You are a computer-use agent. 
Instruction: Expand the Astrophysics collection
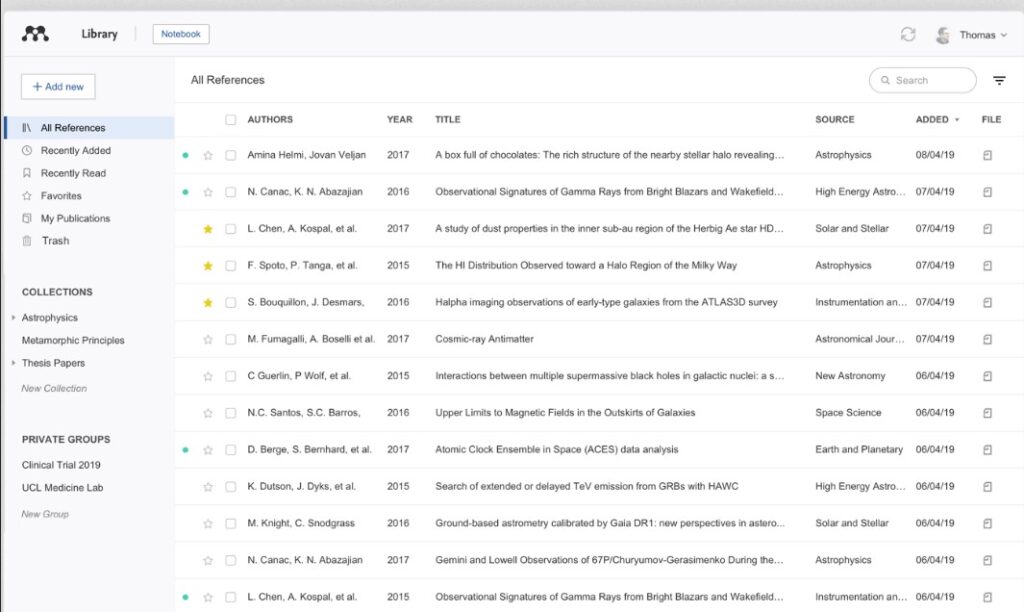(x=14, y=318)
